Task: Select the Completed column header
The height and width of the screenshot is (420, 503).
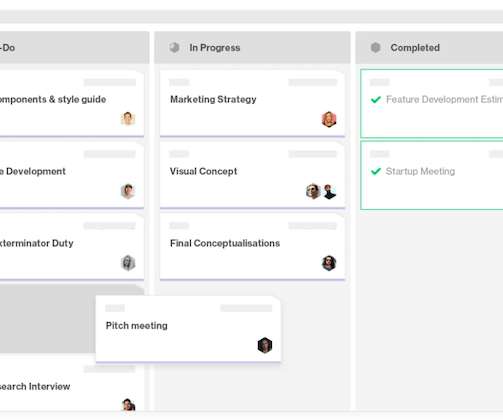Action: tap(429, 48)
